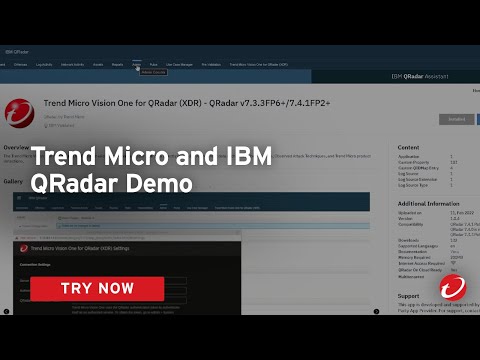Go to the Assets tab

pos(98,64)
